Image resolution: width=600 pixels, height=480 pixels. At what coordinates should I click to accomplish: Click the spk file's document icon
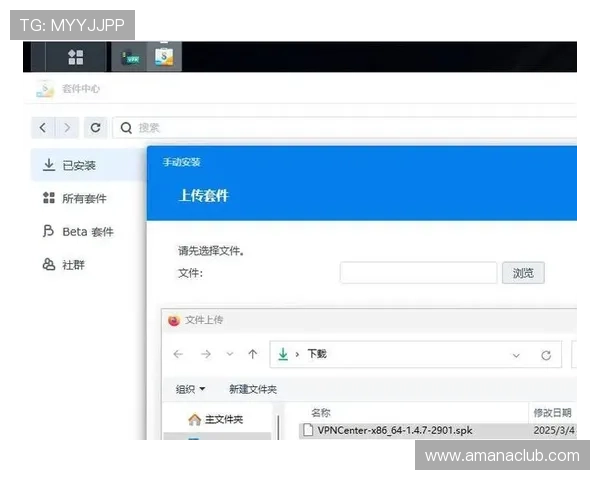(x=308, y=430)
